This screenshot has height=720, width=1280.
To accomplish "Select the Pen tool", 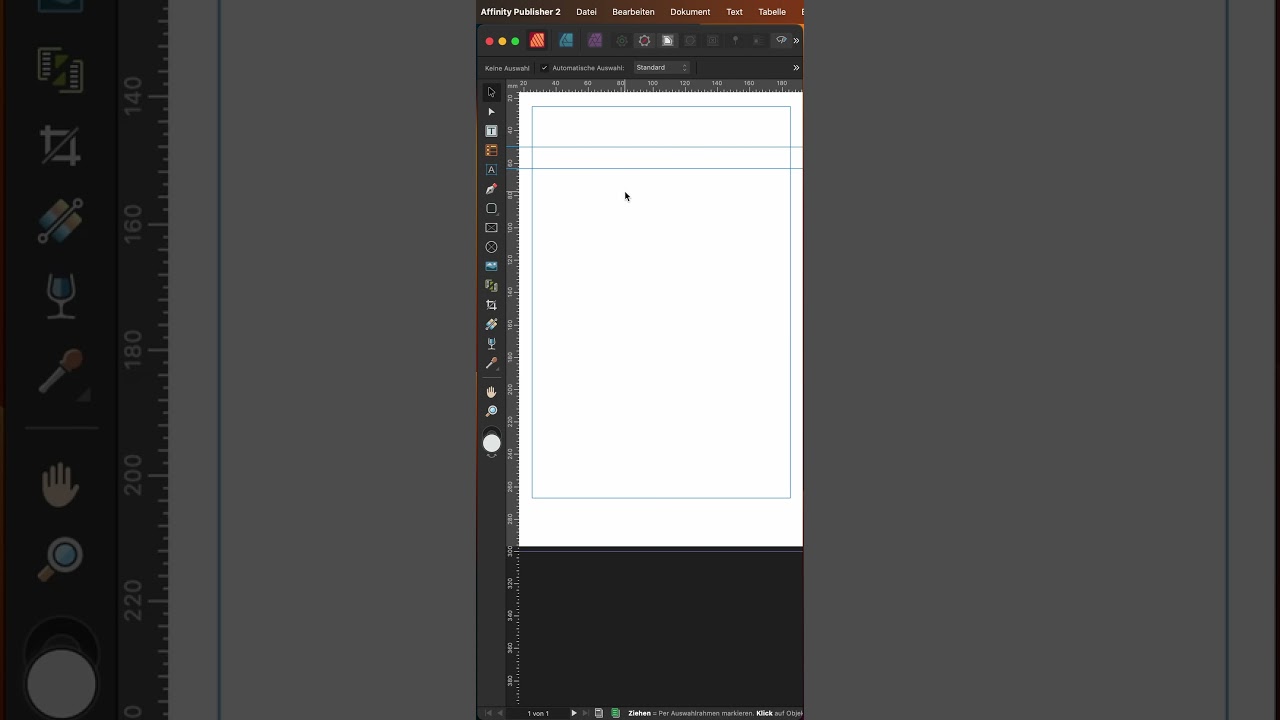I will (x=491, y=189).
